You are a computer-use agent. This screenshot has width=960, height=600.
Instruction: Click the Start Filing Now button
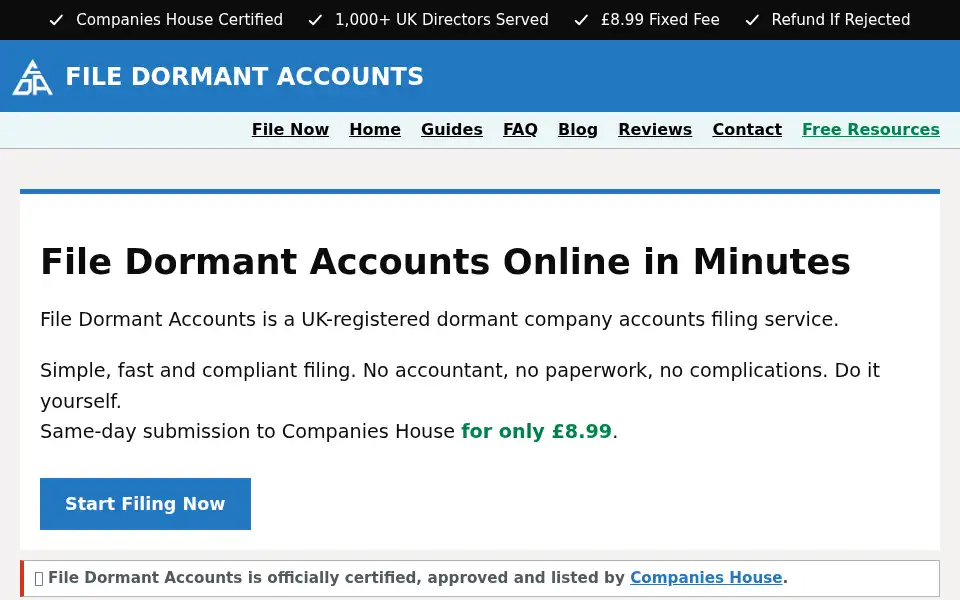point(145,504)
